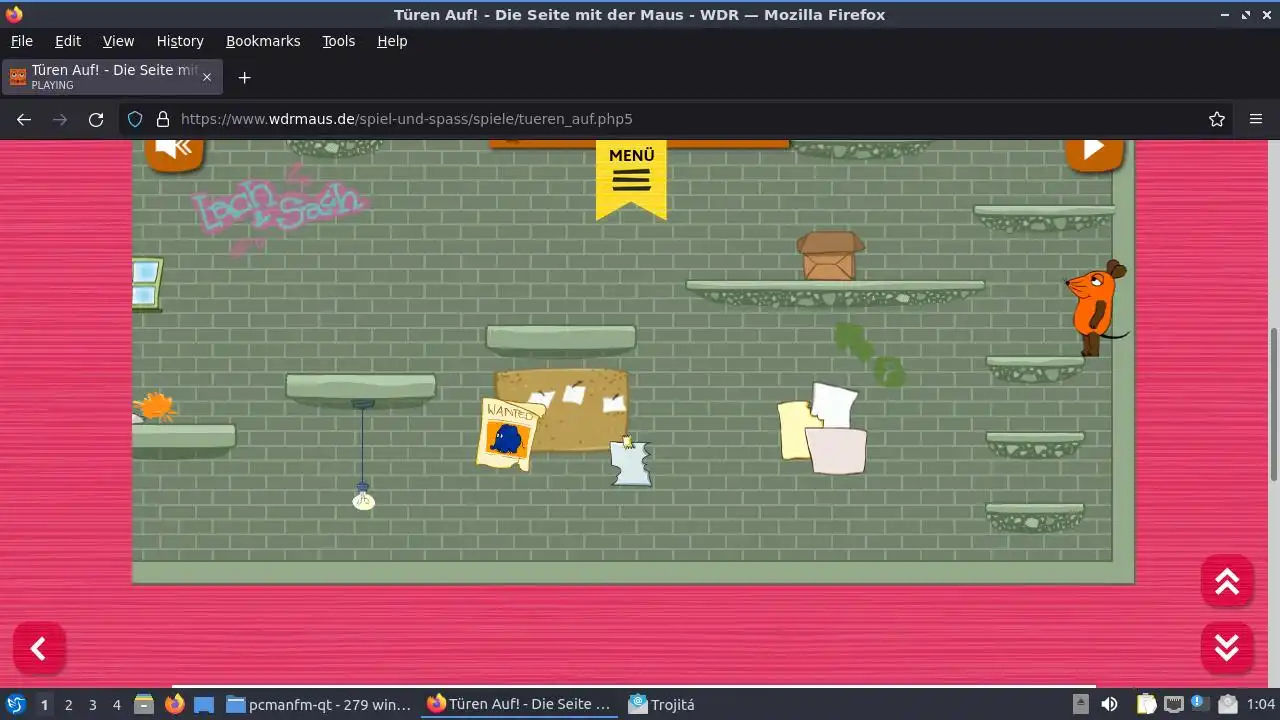Viewport: 1280px width, 720px height.
Task: Click the Türen Auf! taskbar entry
Action: point(520,705)
